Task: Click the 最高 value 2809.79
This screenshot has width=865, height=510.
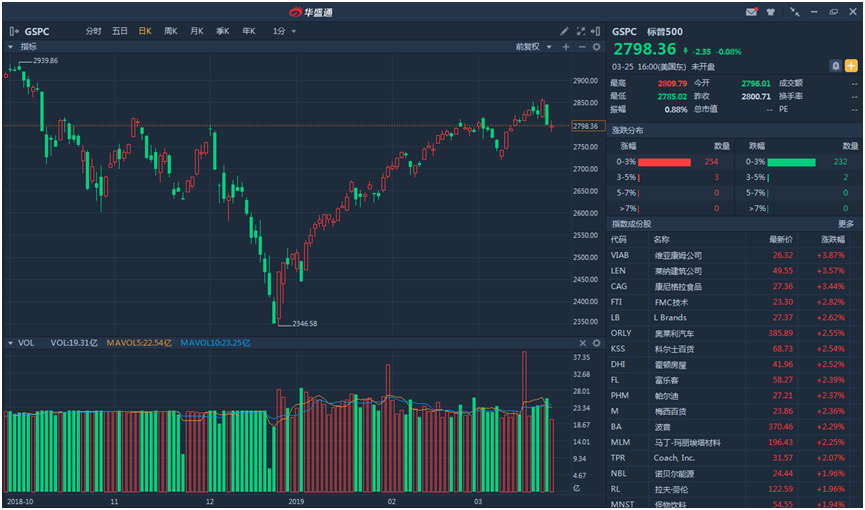Action: (x=672, y=83)
